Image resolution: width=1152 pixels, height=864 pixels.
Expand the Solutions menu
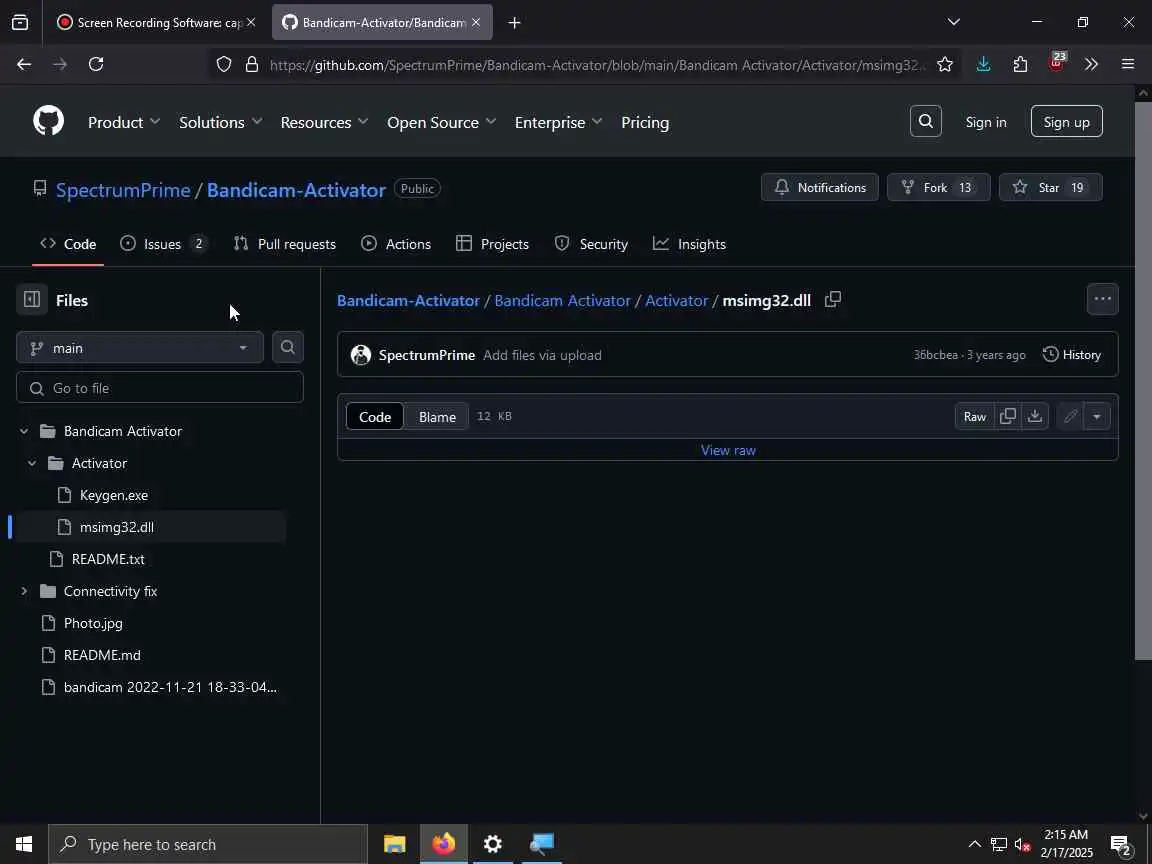(220, 122)
